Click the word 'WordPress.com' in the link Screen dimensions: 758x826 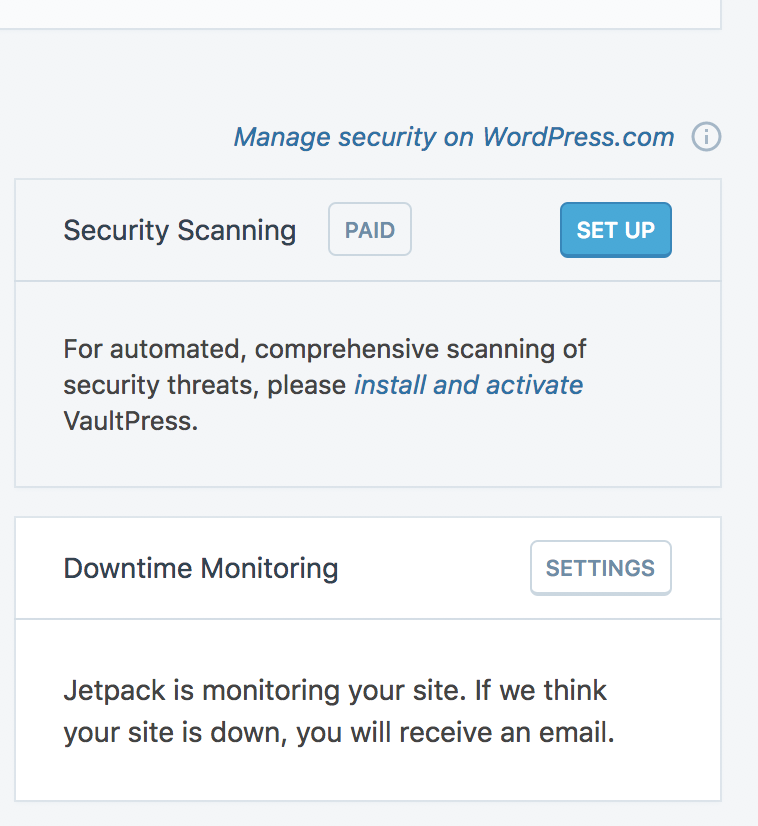click(578, 137)
